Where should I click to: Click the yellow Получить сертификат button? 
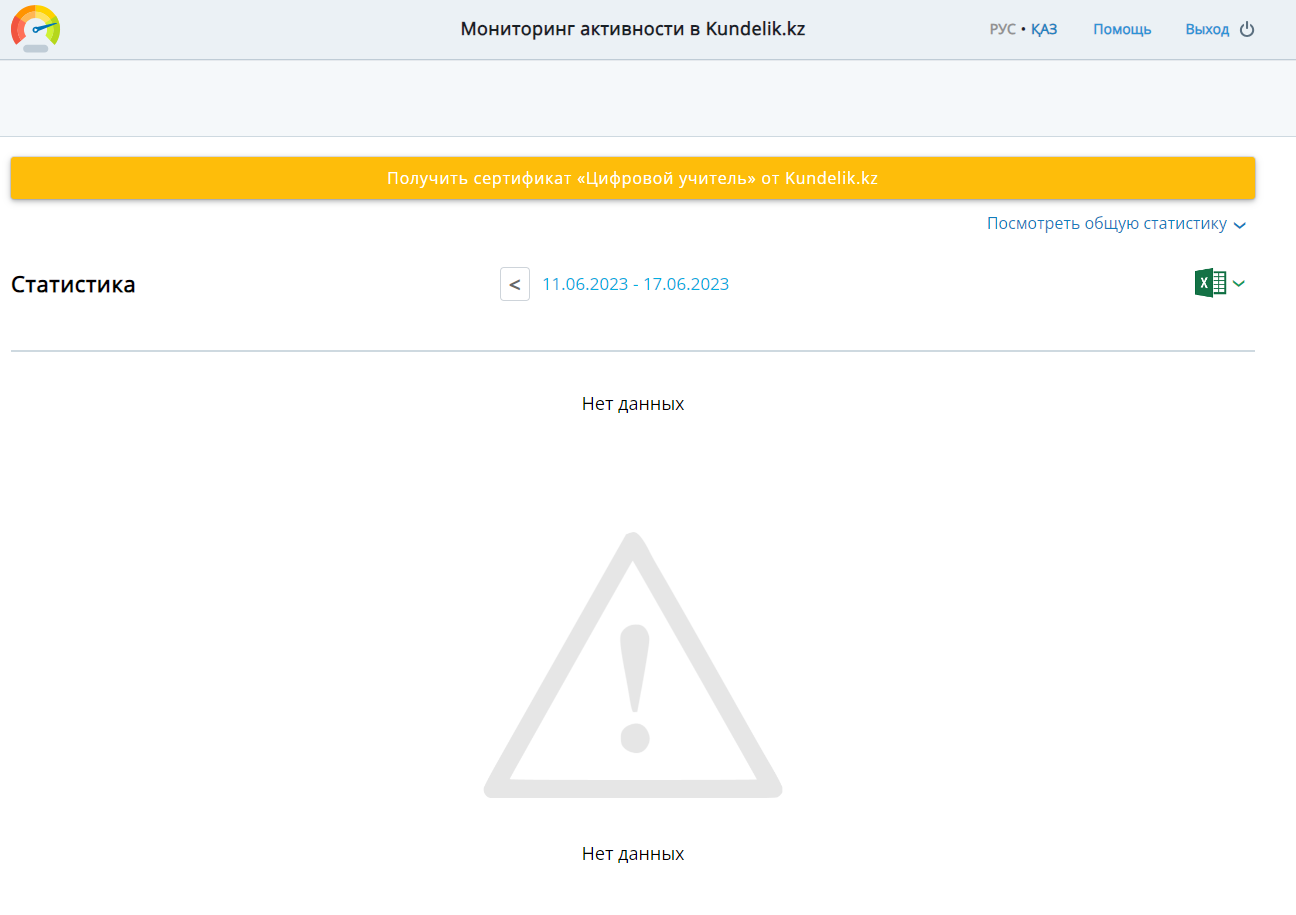633,178
